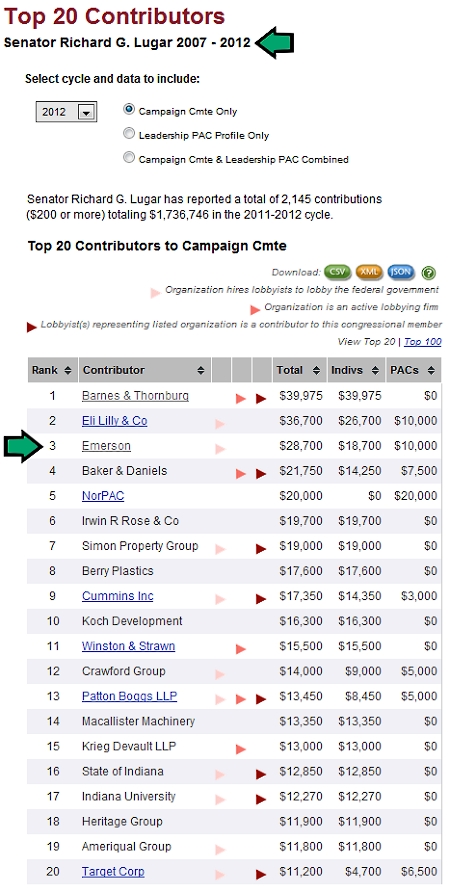450x892 pixels.
Task: Follow the NorPAC contributor link
Action: tap(103, 496)
